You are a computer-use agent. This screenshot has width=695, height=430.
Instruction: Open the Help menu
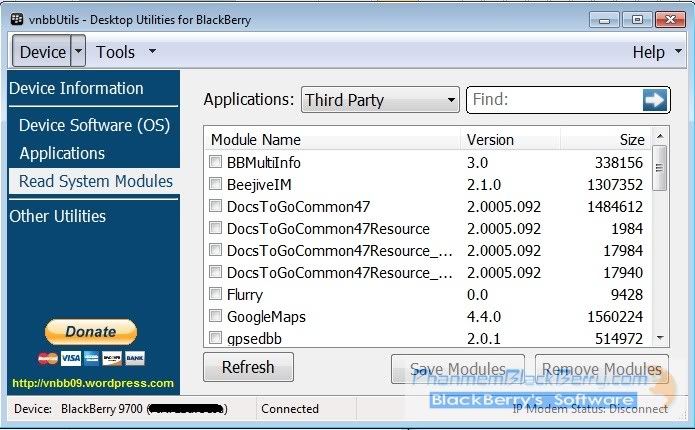[x=648, y=52]
